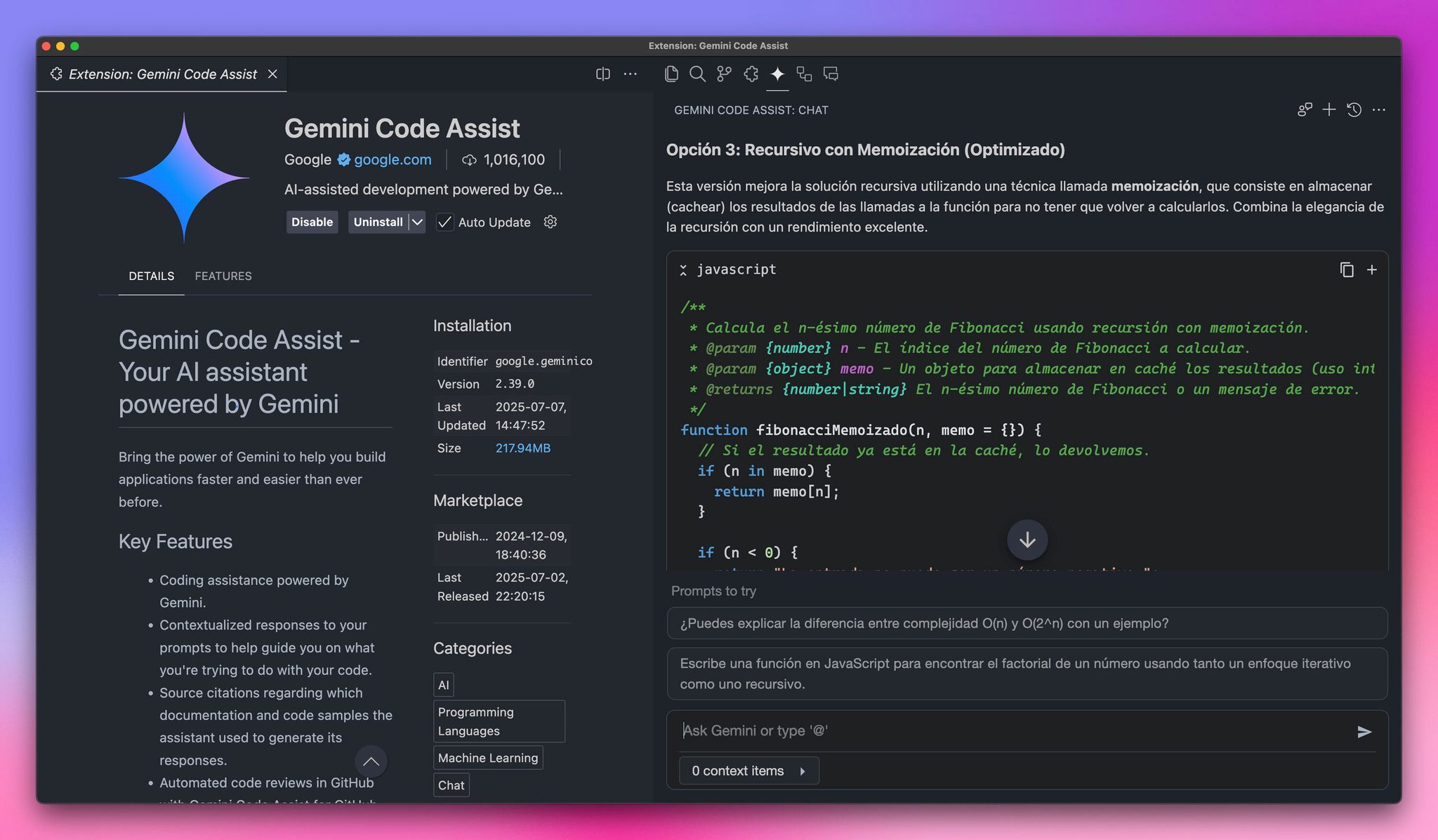Viewport: 1438px width, 840px height.
Task: Select the Chat category tag
Action: click(451, 785)
